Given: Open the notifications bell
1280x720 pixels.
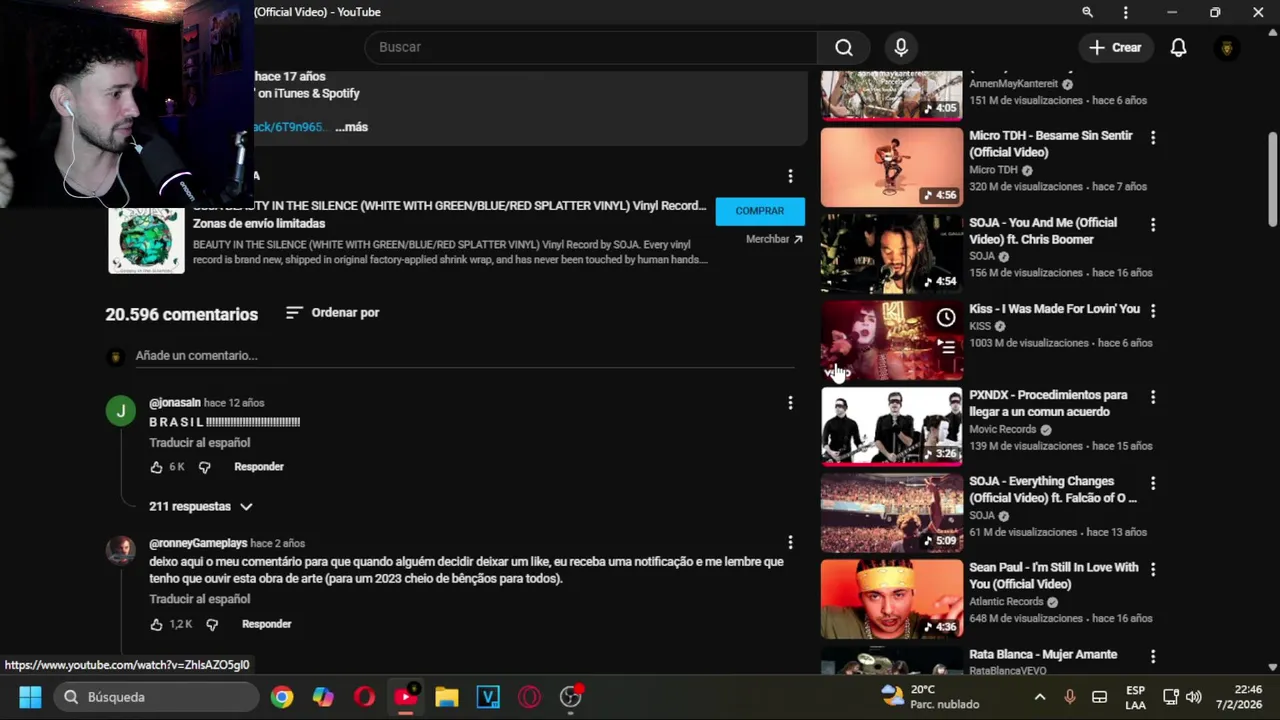Looking at the screenshot, I should coord(1178,47).
